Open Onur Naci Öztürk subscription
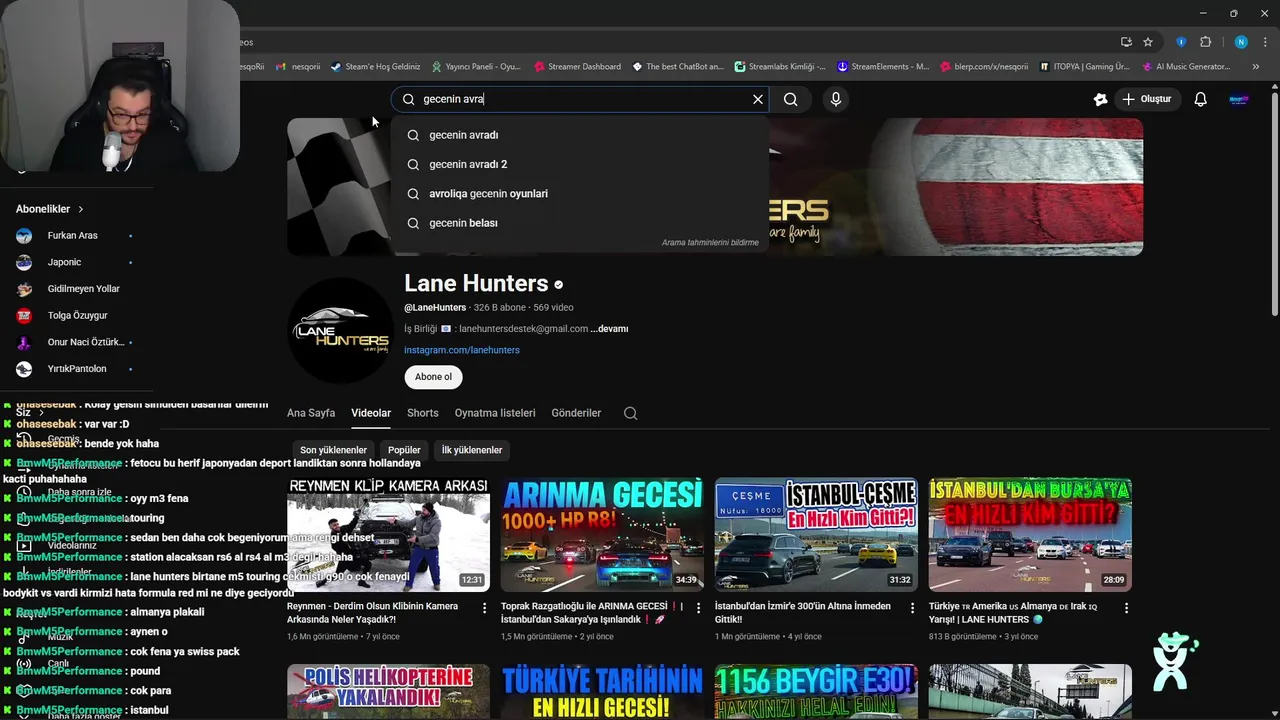Image resolution: width=1280 pixels, height=720 pixels. (x=75, y=342)
